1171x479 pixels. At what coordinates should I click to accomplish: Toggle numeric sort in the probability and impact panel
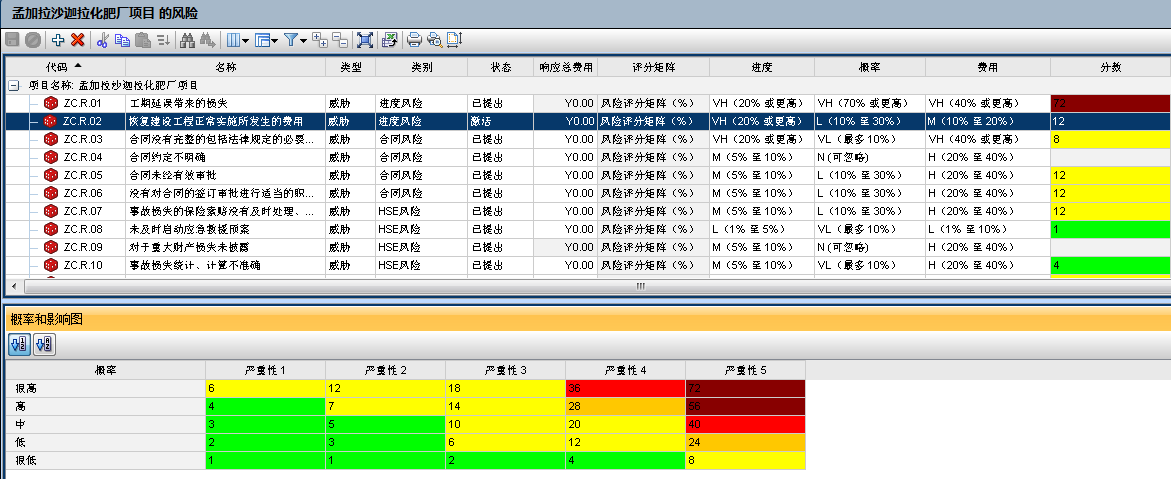(x=19, y=344)
